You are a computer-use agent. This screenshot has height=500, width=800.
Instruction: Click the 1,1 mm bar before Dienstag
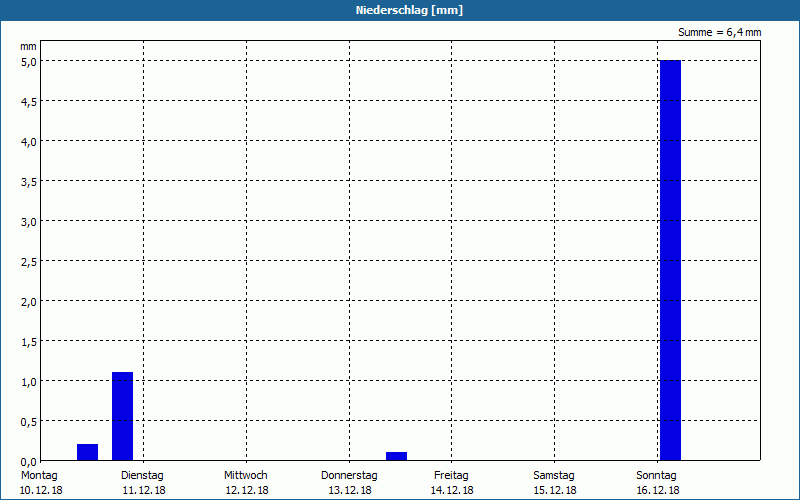(122, 416)
